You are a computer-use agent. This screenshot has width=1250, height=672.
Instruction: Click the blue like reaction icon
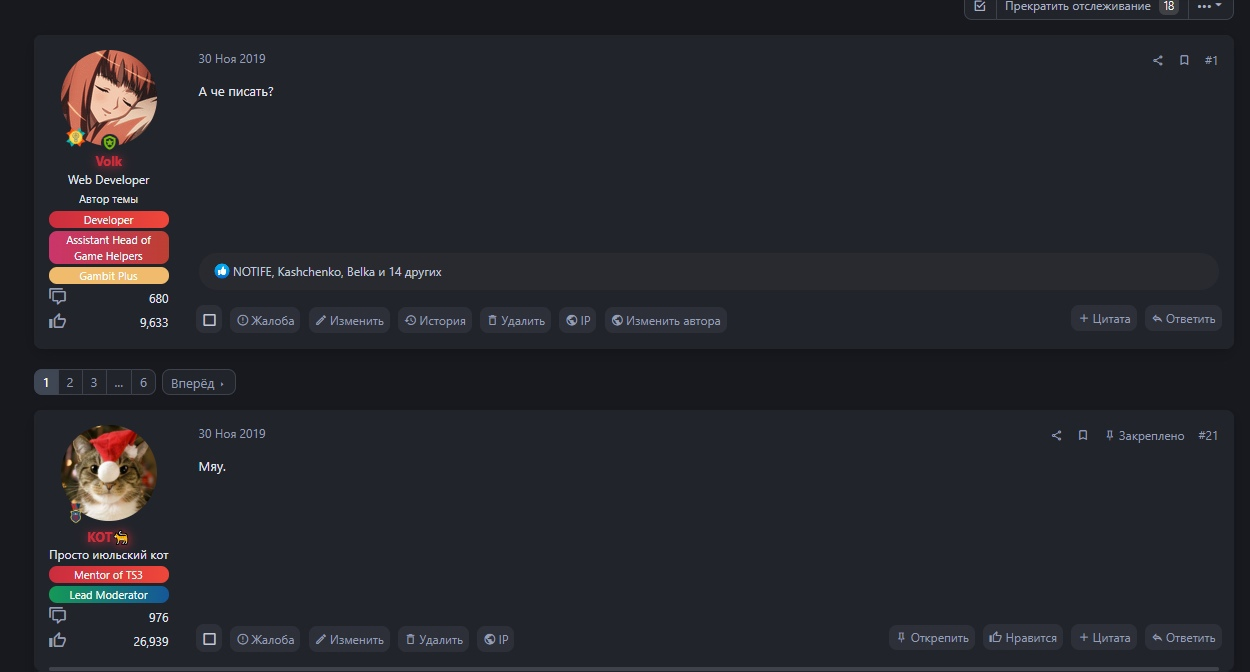pos(222,271)
